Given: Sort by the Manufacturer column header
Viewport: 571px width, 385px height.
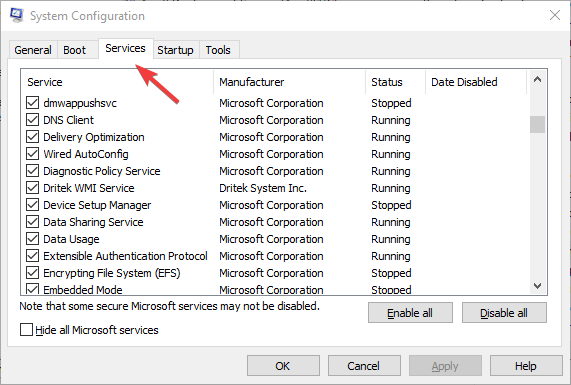Looking at the screenshot, I should 290,82.
